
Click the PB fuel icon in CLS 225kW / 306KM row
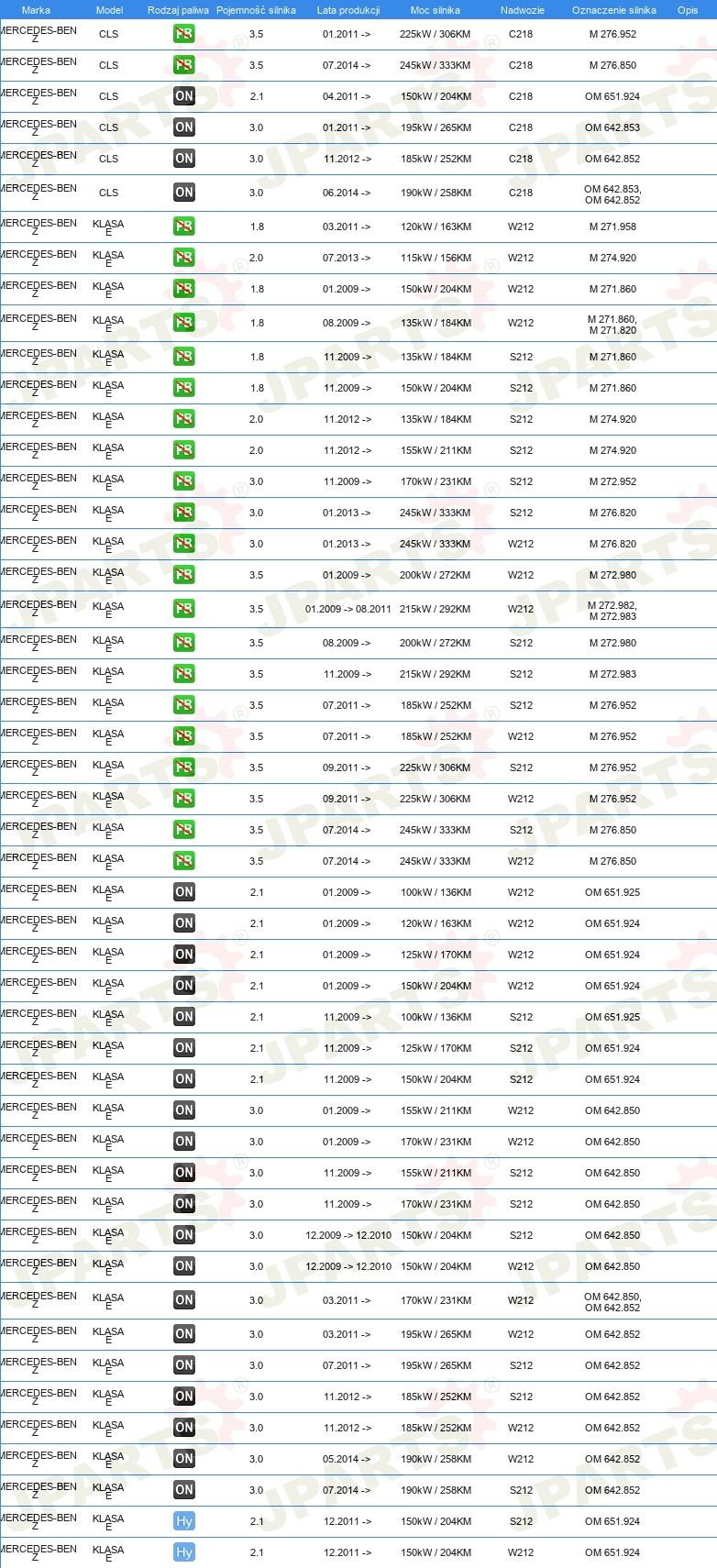tap(184, 34)
